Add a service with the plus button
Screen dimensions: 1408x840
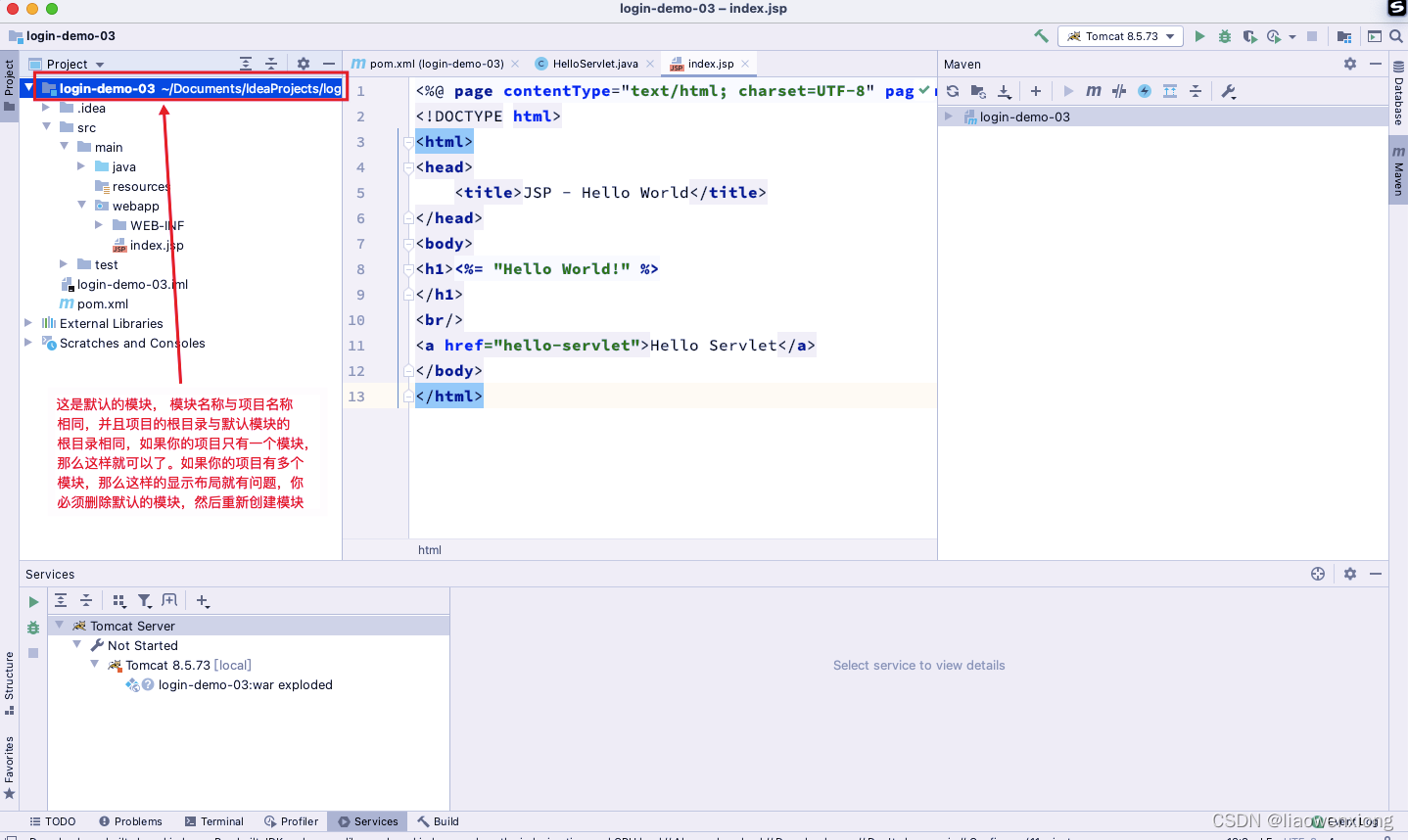point(203,601)
